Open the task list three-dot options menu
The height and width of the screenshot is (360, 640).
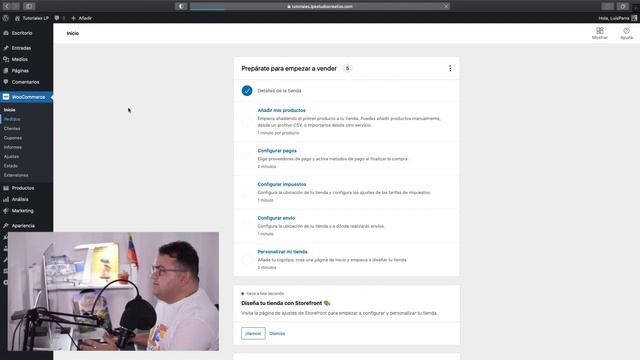[450, 68]
